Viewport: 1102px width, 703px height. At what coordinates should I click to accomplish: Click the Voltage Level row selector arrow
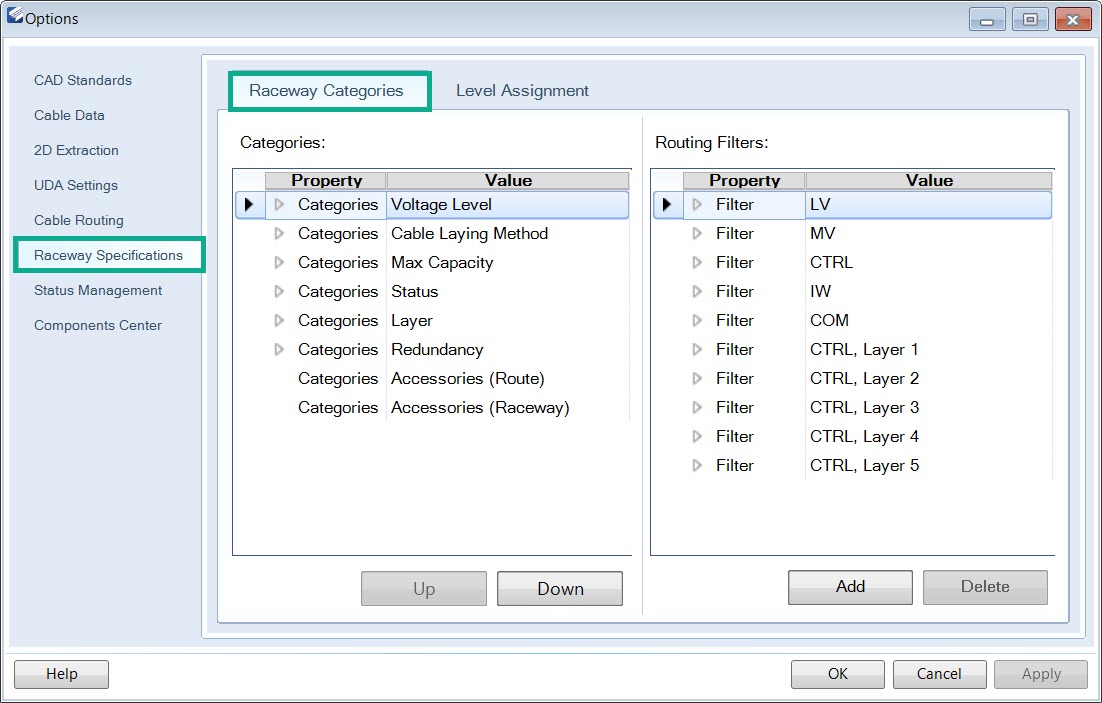(249, 205)
